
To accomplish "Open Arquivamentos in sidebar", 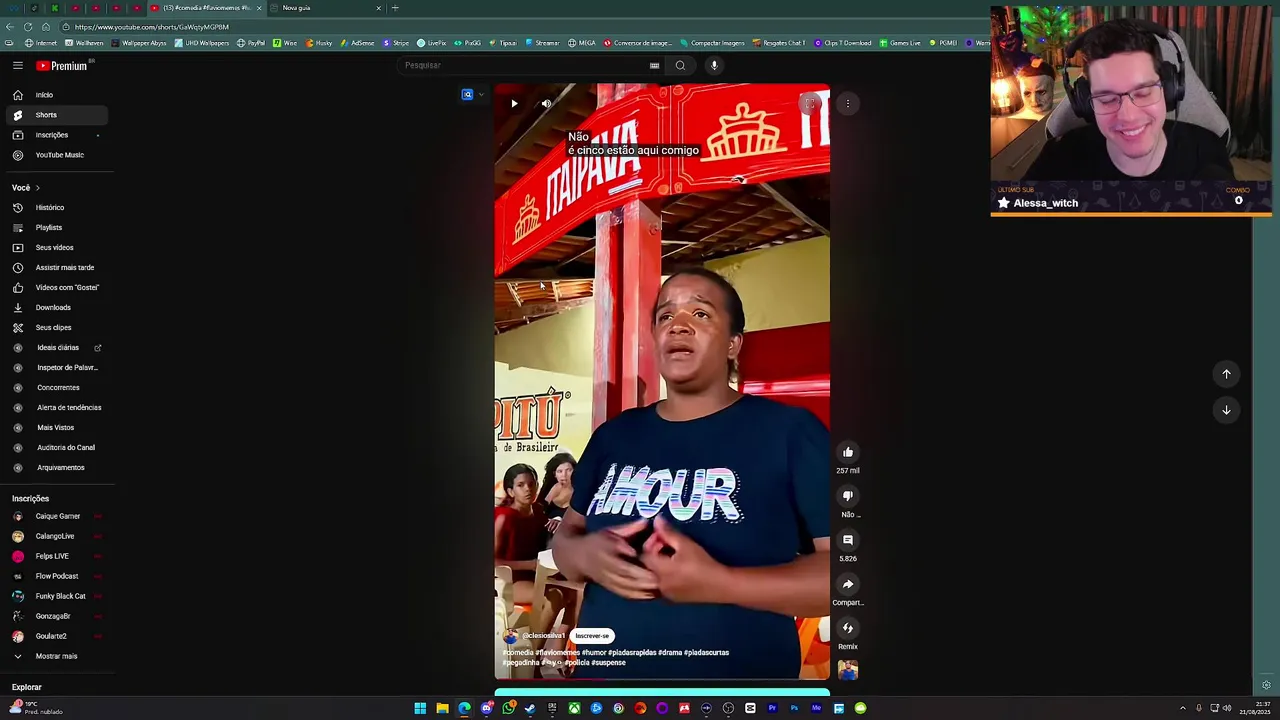I will [55, 468].
